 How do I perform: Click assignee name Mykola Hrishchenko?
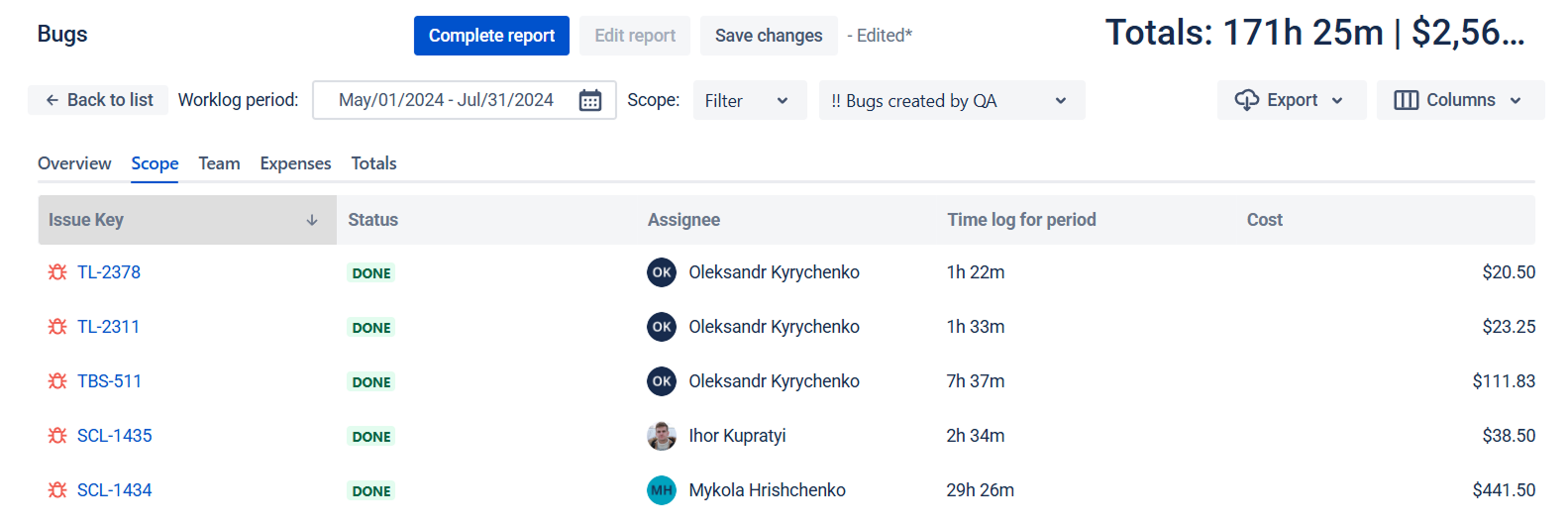[x=767, y=490]
